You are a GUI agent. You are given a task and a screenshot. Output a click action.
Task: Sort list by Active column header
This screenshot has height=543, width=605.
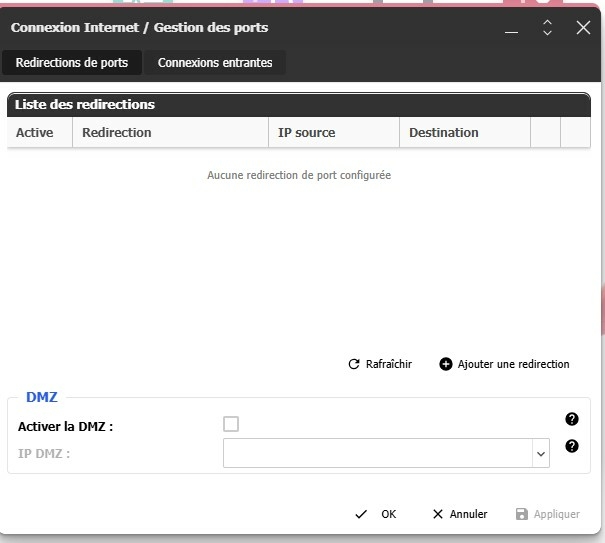(x=35, y=132)
